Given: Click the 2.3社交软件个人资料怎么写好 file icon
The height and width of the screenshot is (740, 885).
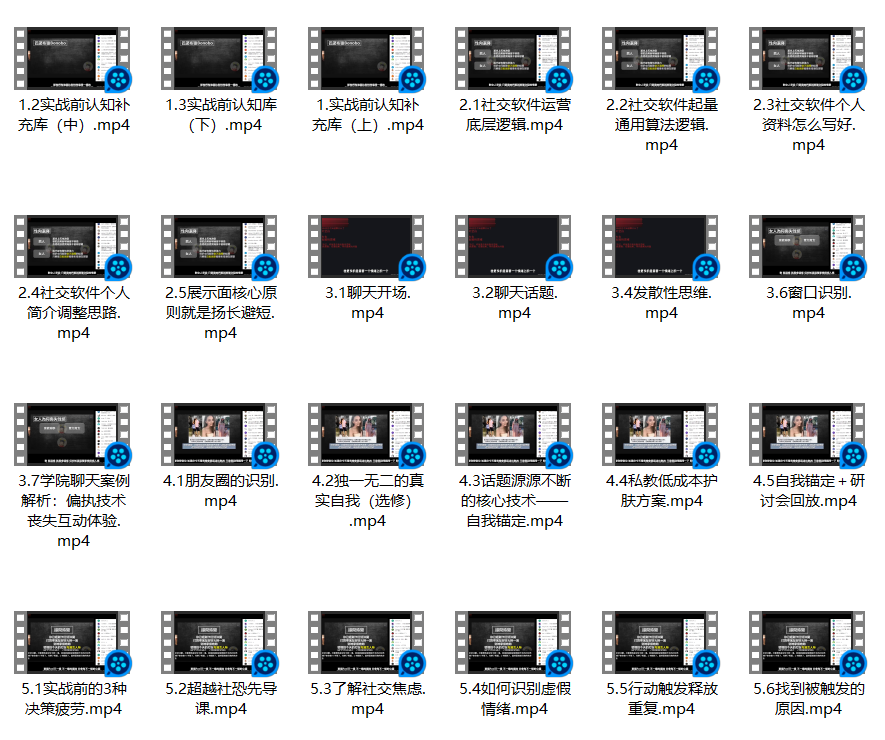Looking at the screenshot, I should click(x=808, y=58).
